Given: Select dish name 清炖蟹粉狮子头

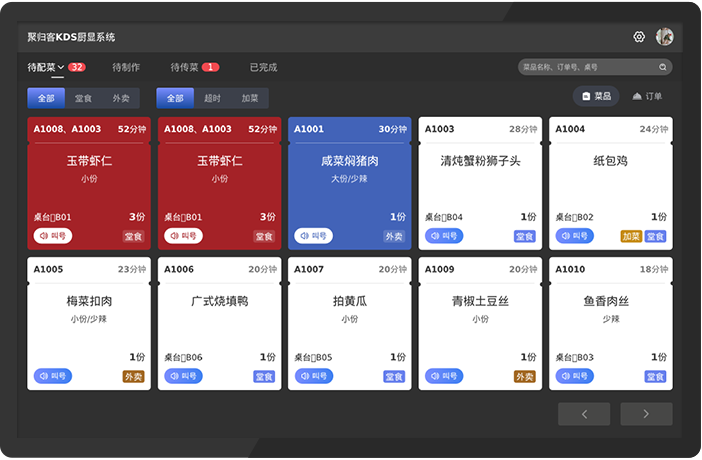Looking at the screenshot, I should click(x=480, y=161).
